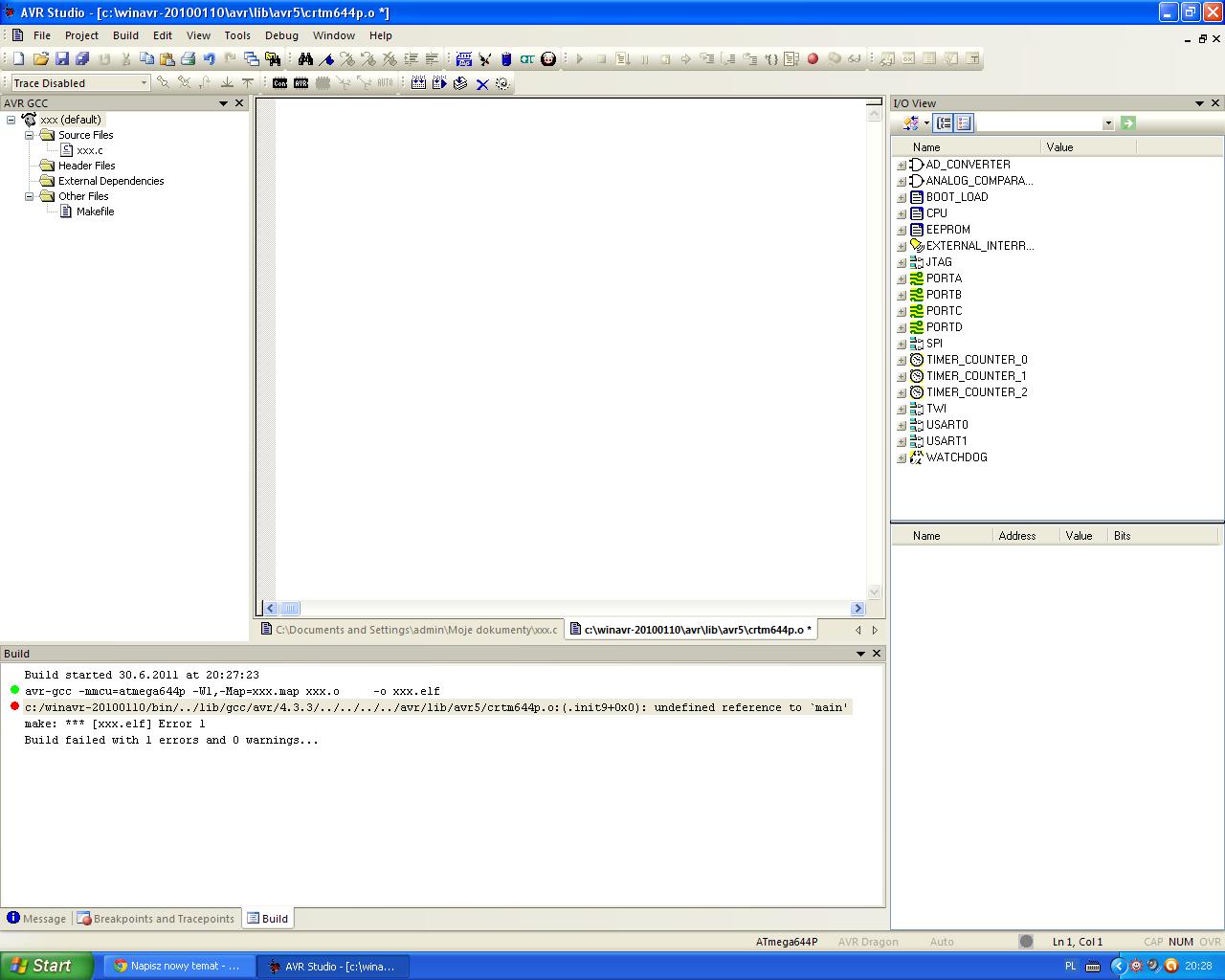
Task: Click the editor horizontal scrollbar right arrow
Action: (857, 609)
